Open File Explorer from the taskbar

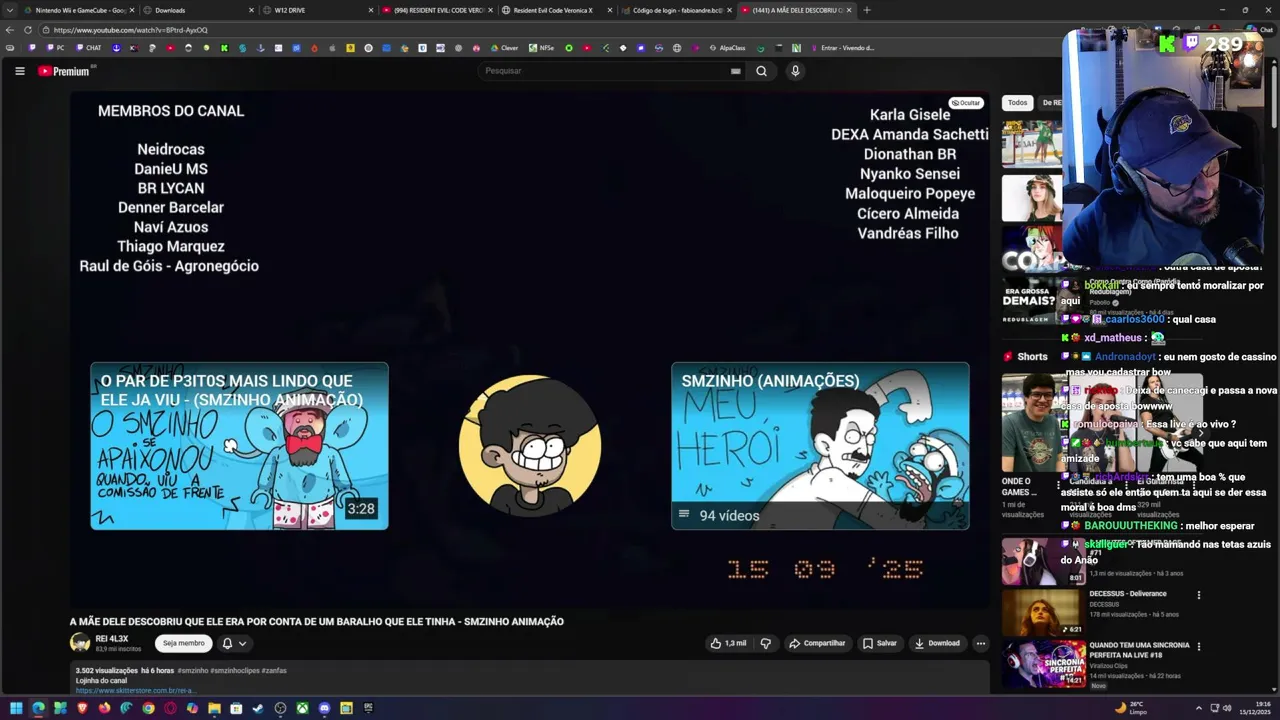[x=214, y=708]
